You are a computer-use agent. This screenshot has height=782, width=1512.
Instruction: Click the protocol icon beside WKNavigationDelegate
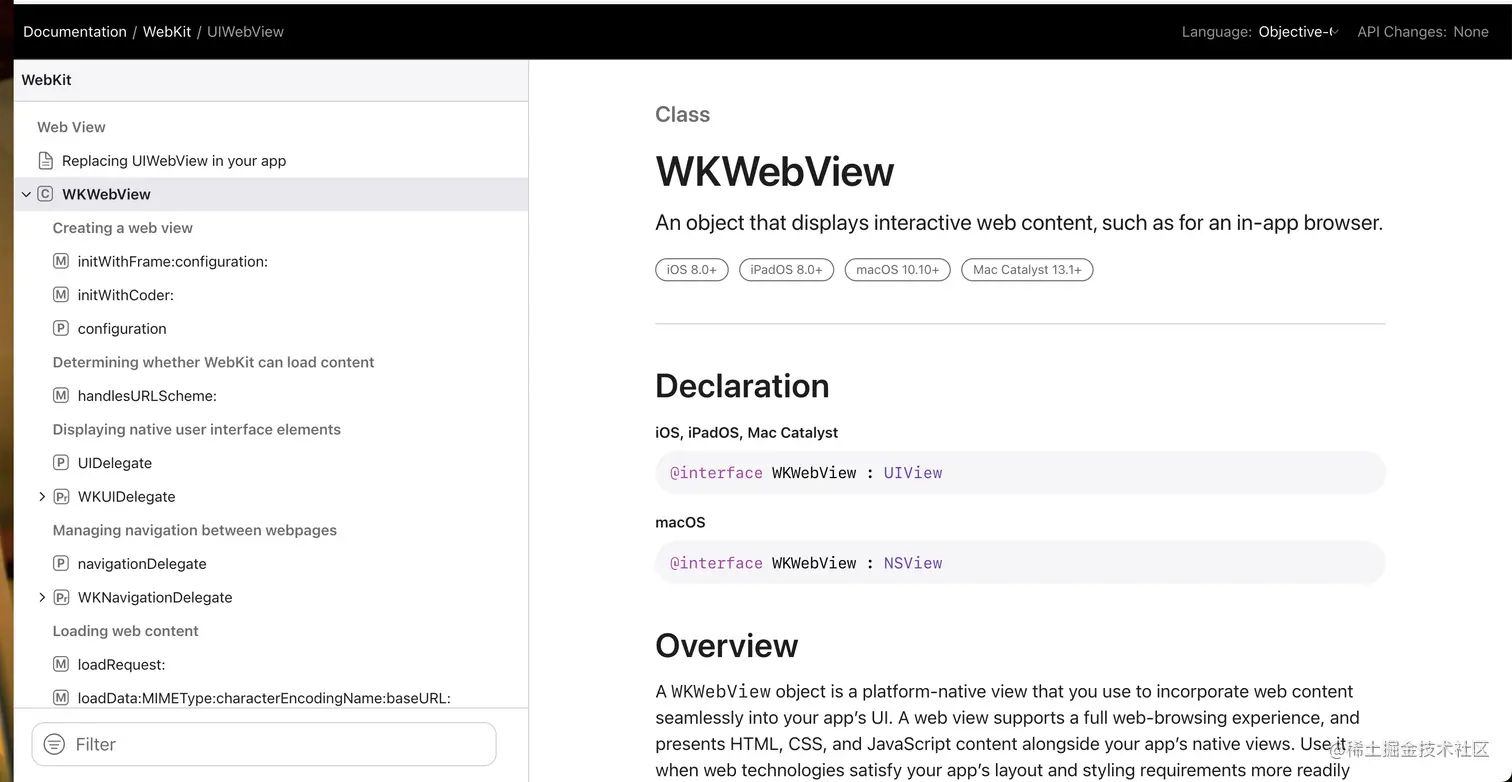(61, 597)
